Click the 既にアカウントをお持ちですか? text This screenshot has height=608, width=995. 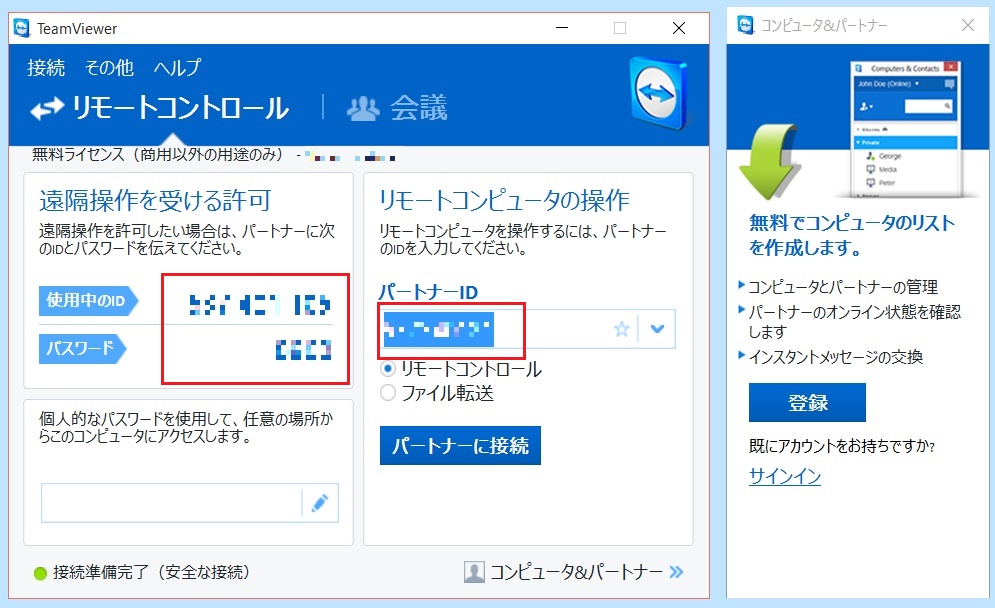pyautogui.click(x=842, y=446)
